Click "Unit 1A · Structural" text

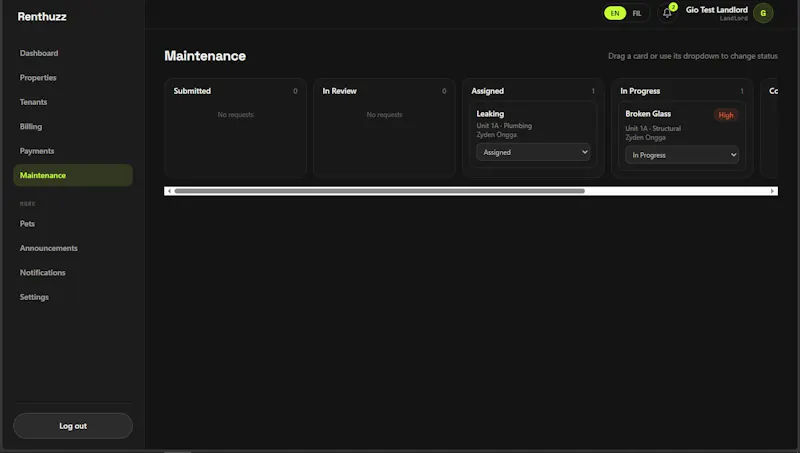click(653, 129)
